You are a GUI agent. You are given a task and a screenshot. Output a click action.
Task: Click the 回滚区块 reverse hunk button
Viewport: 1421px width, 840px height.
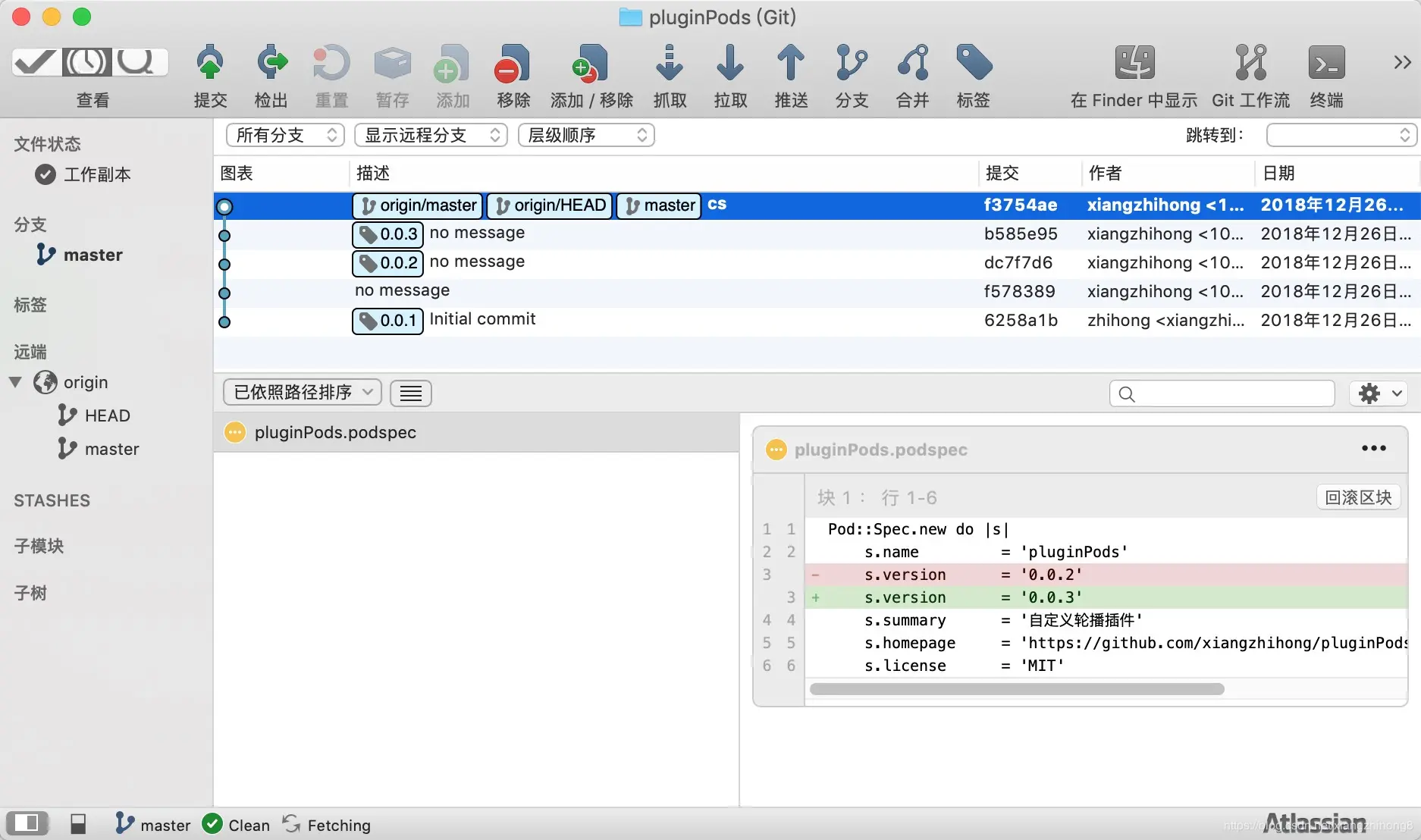pos(1358,497)
